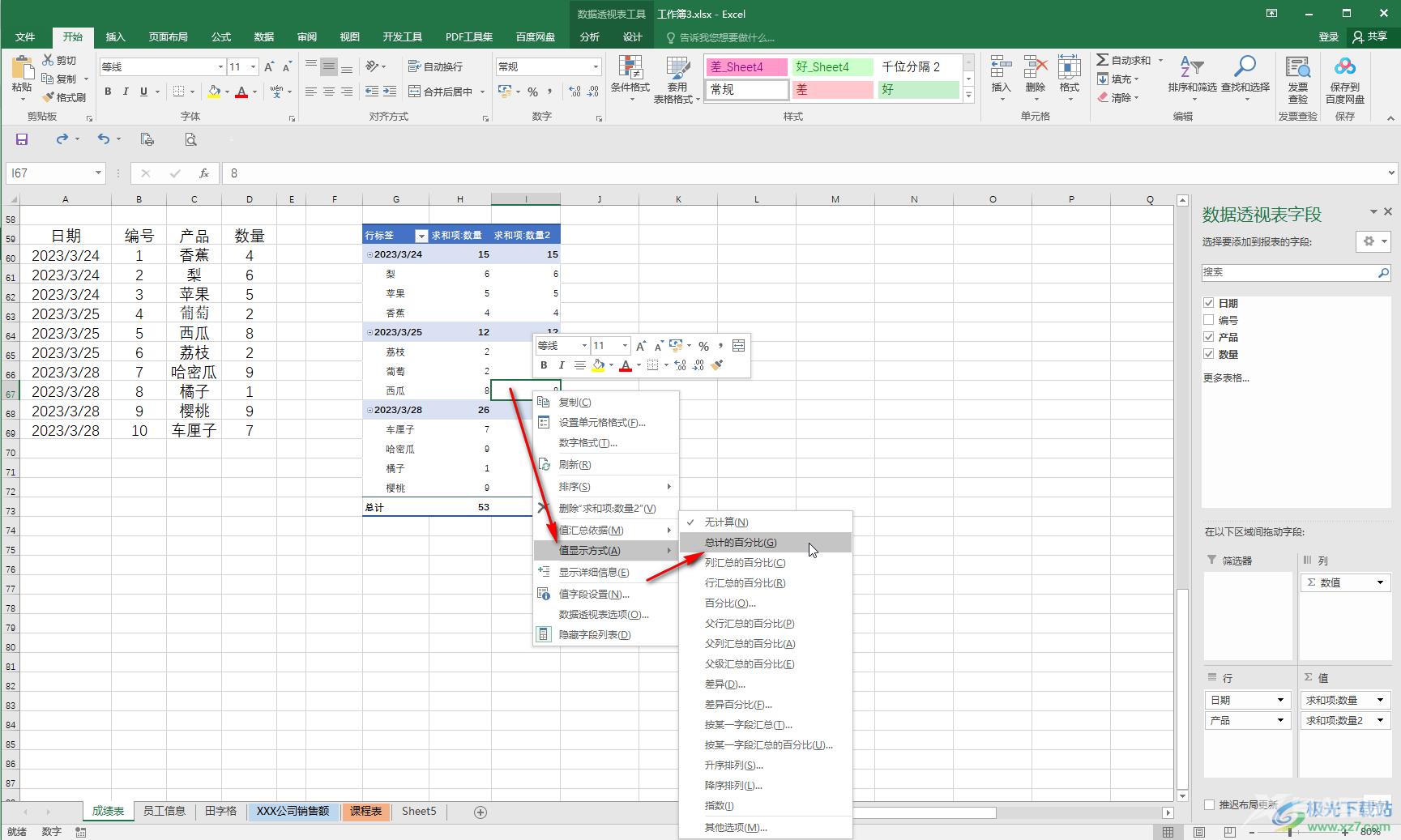Click the Save icon in quick access toolbar
Image resolution: width=1401 pixels, height=840 pixels.
(22, 139)
